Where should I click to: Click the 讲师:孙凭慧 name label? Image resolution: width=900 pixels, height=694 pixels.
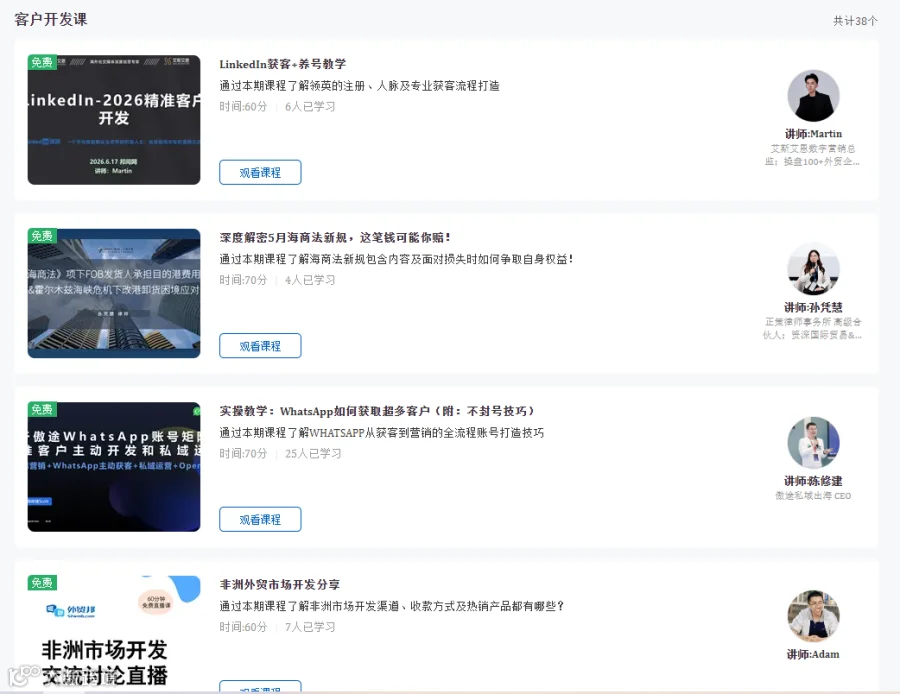point(813,307)
